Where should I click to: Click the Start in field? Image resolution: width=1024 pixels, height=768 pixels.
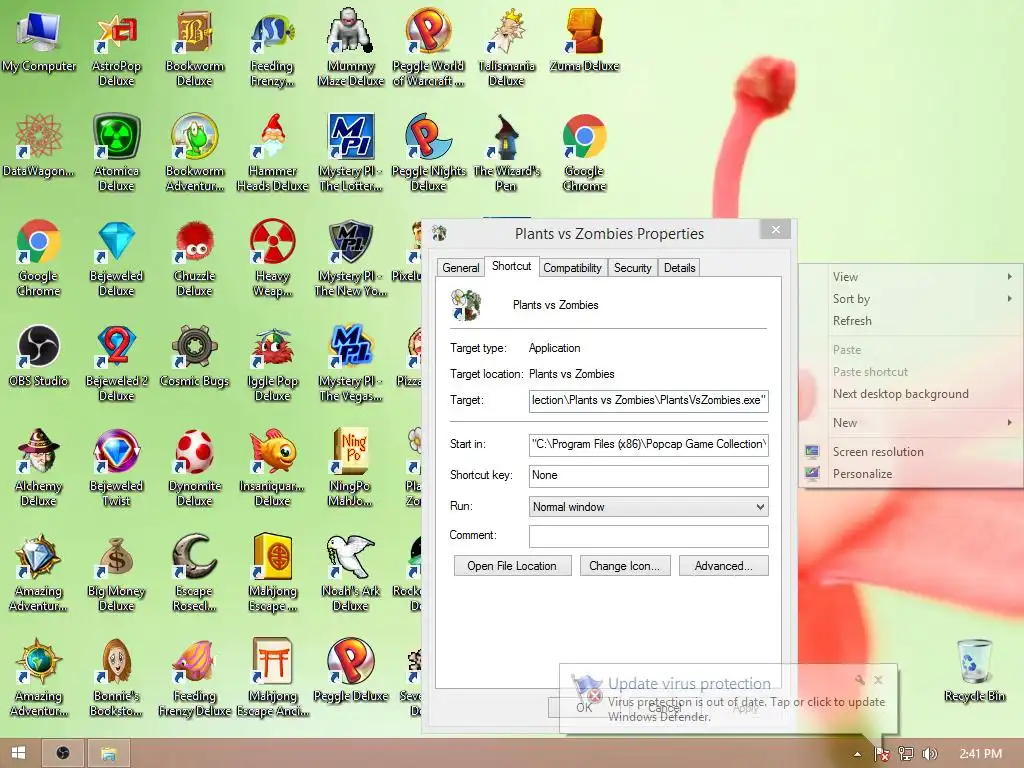(648, 444)
